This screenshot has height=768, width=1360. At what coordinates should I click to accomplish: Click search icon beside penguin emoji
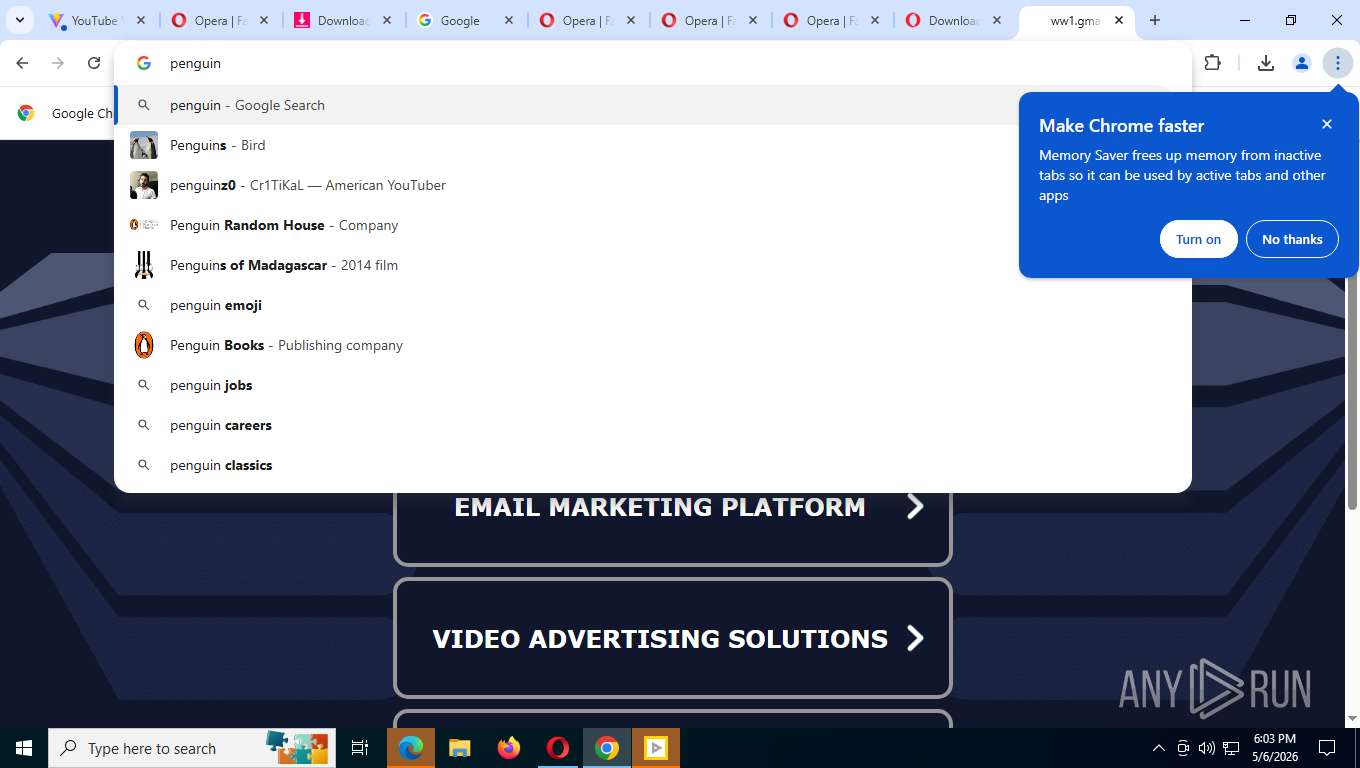pyautogui.click(x=144, y=305)
